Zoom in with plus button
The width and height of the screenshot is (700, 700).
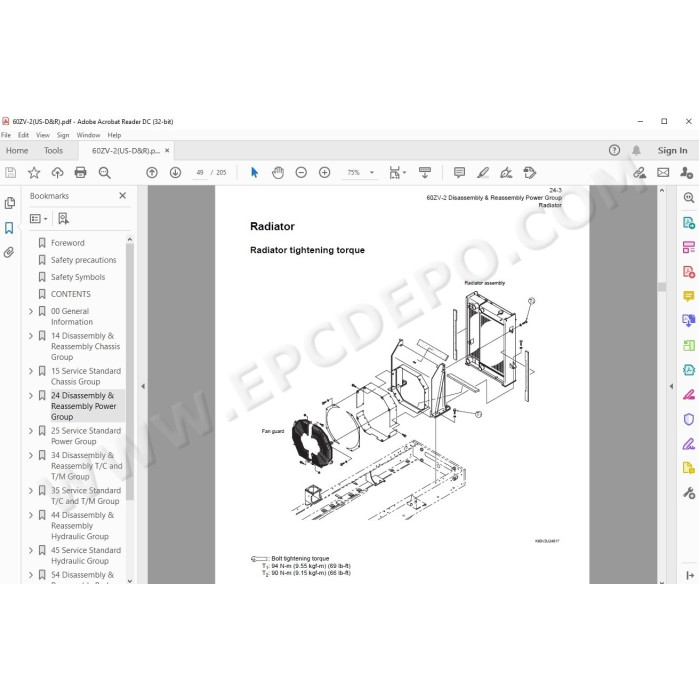(325, 173)
